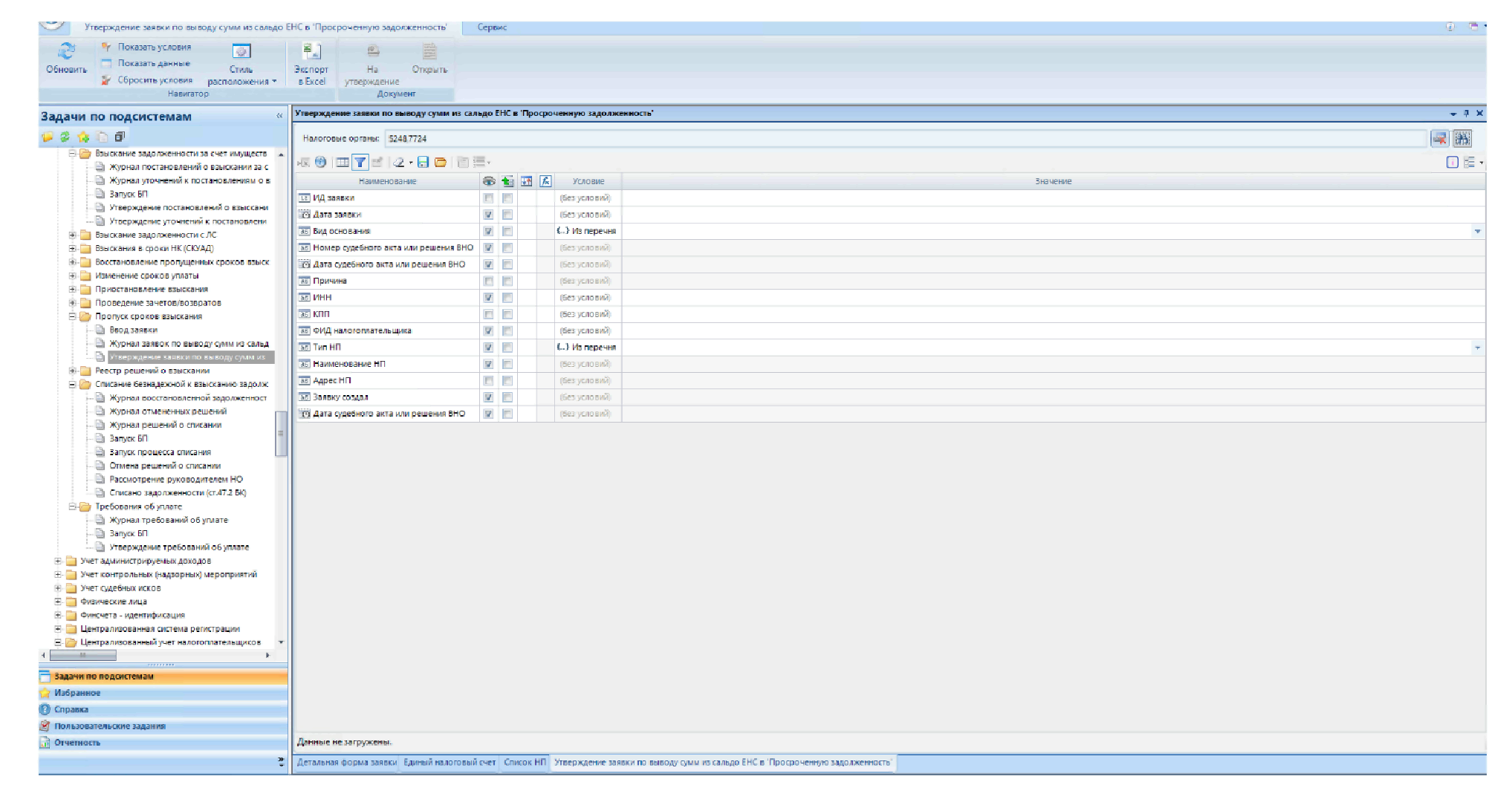Click the table columns icon in filter toolbar

click(342, 162)
